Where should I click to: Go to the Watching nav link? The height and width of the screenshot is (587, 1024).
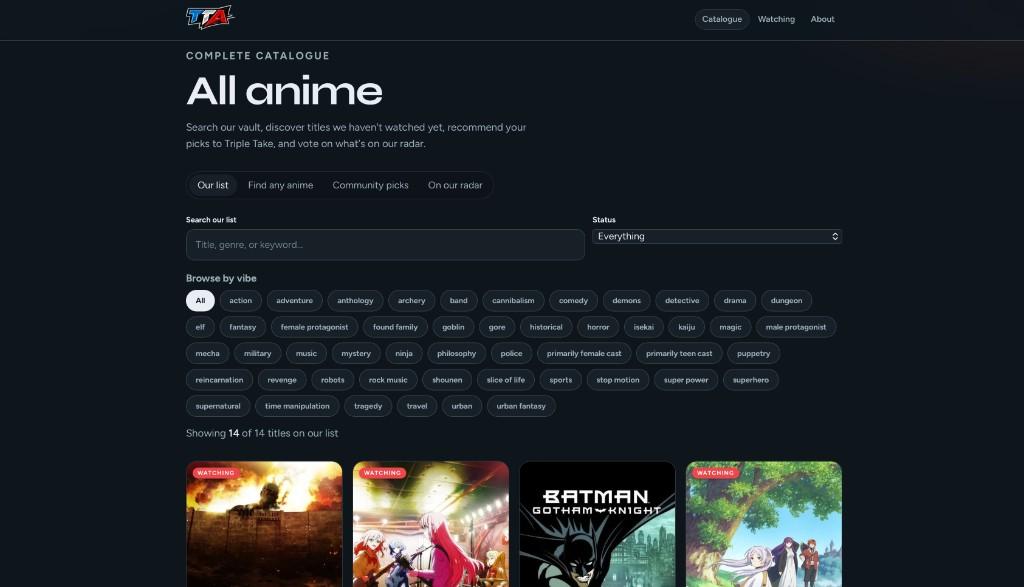coord(776,20)
